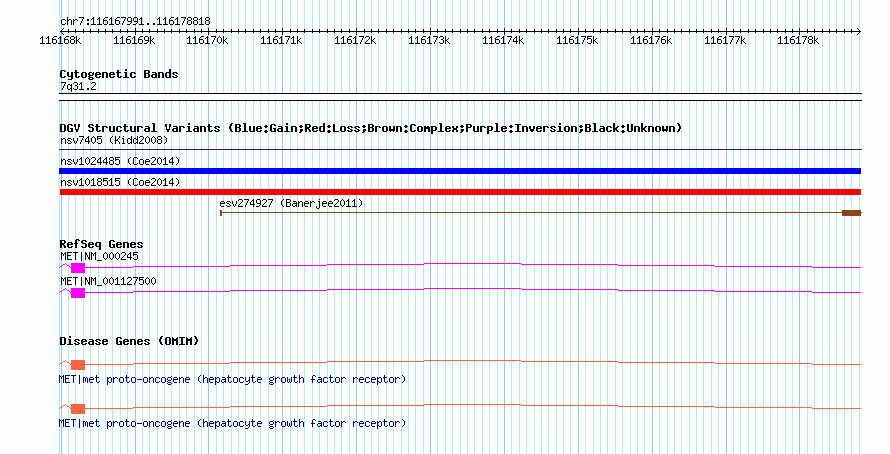Select the 116176k ruler tick label

click(x=651, y=40)
